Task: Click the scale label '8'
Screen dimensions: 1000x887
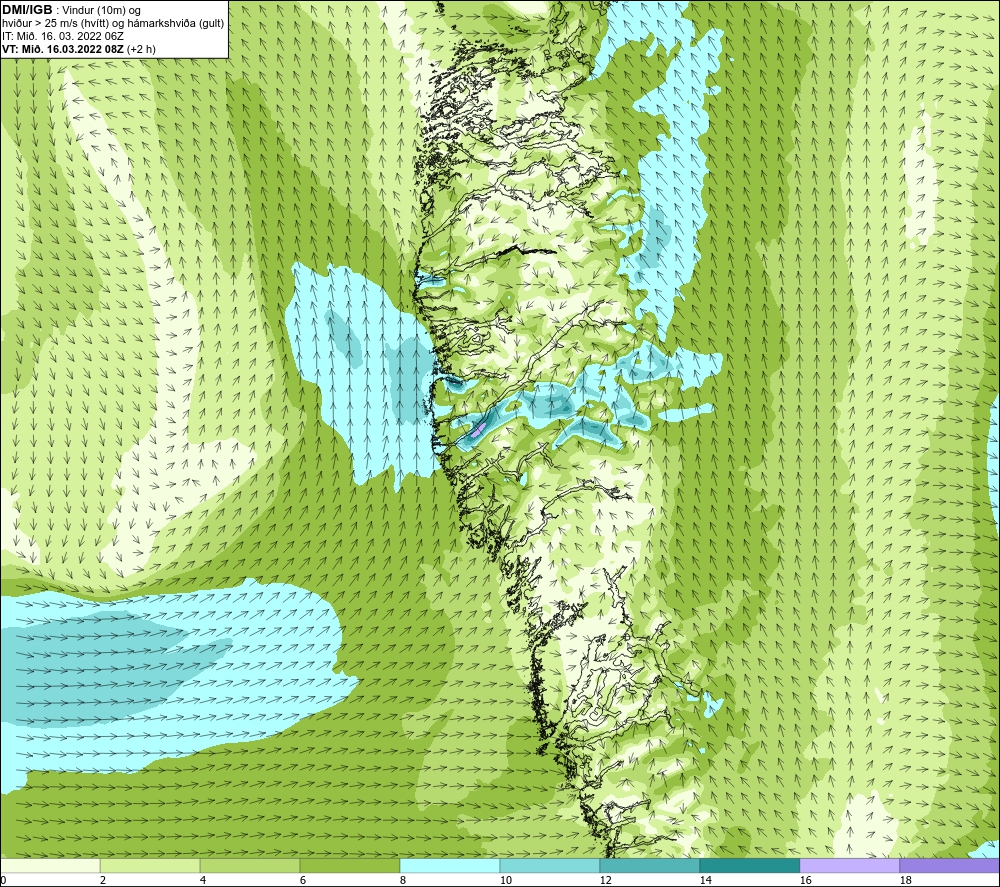Action: pos(403,881)
